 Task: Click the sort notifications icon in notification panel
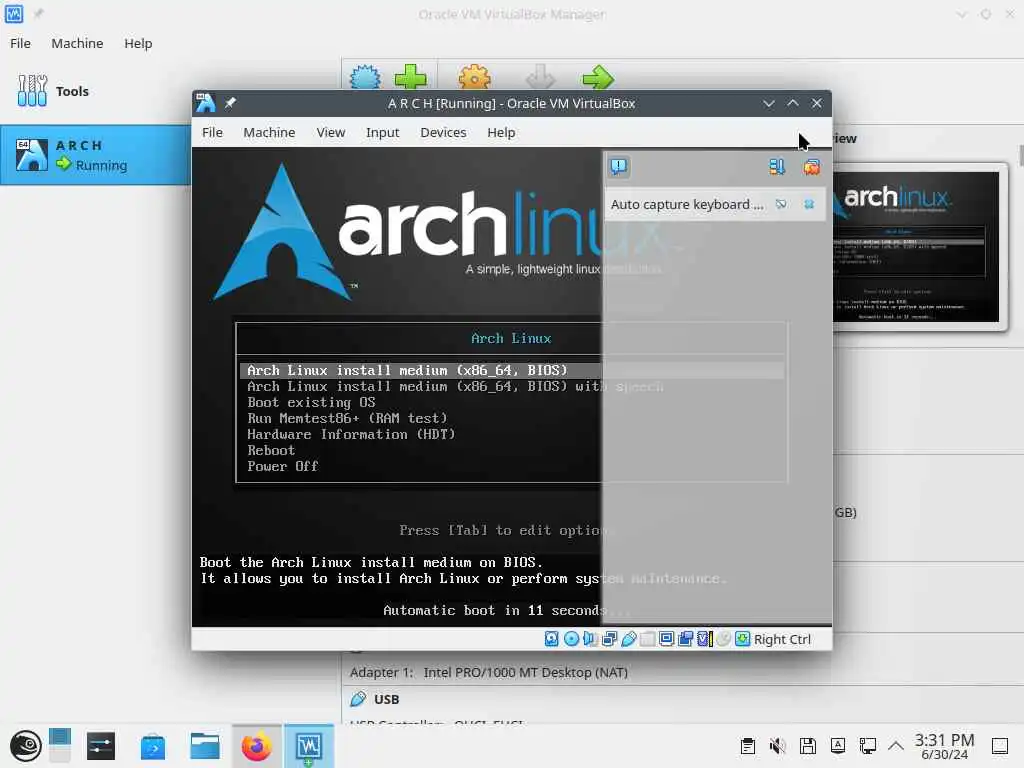click(x=776, y=167)
